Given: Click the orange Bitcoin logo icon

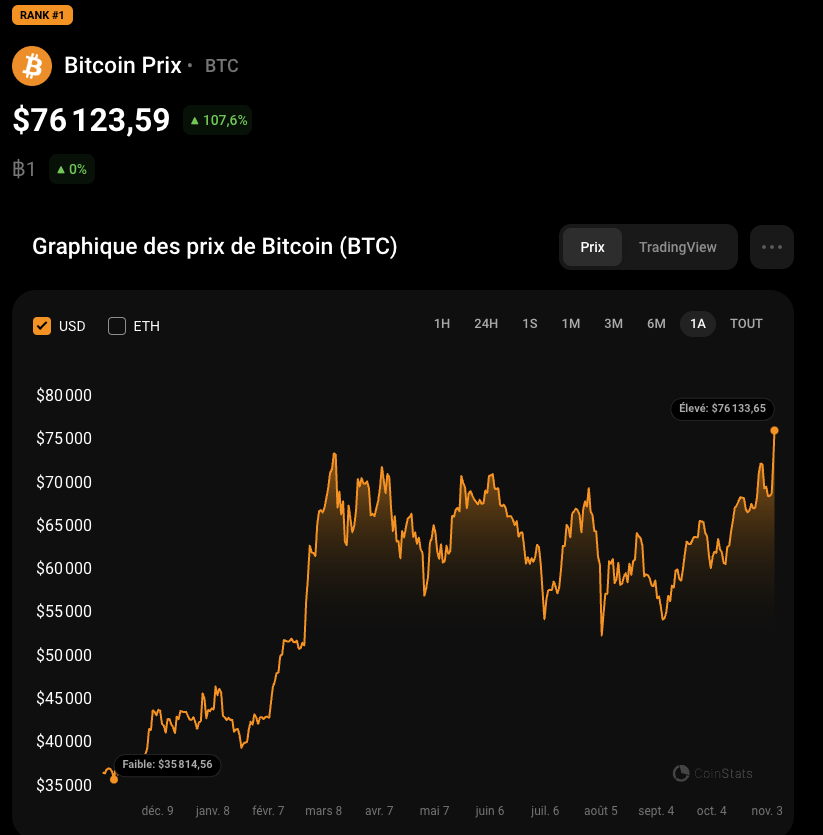Looking at the screenshot, I should pyautogui.click(x=32, y=66).
